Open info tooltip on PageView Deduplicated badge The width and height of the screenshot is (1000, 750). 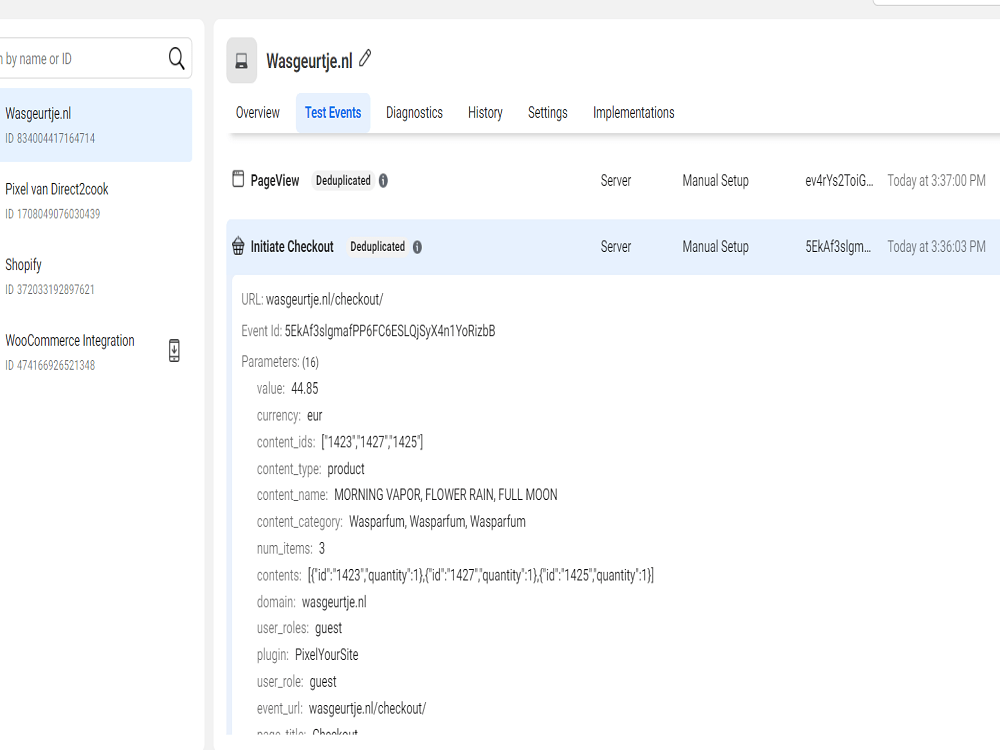click(384, 180)
